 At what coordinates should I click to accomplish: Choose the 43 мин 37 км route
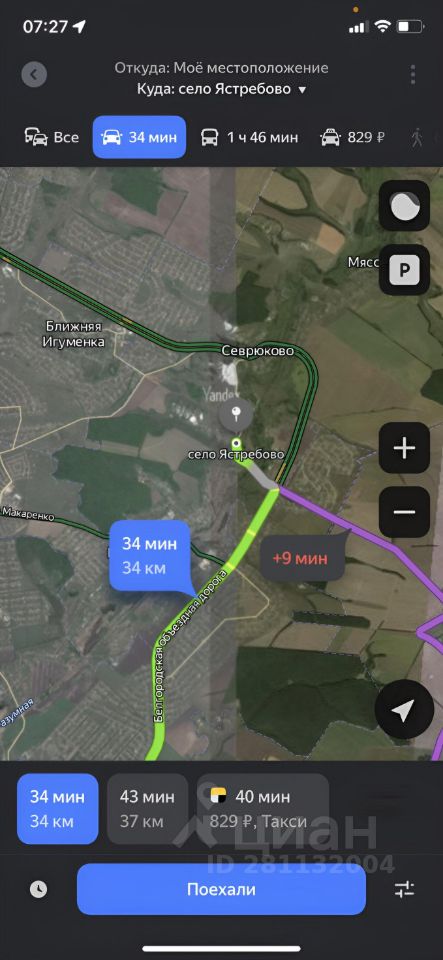point(147,809)
